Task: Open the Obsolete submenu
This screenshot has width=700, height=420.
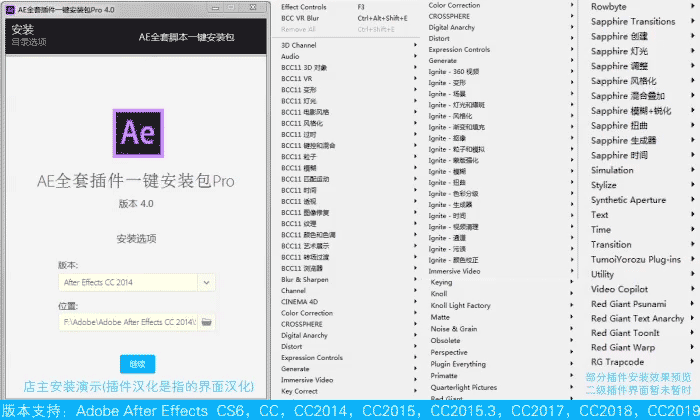Action: pyautogui.click(x=445, y=341)
